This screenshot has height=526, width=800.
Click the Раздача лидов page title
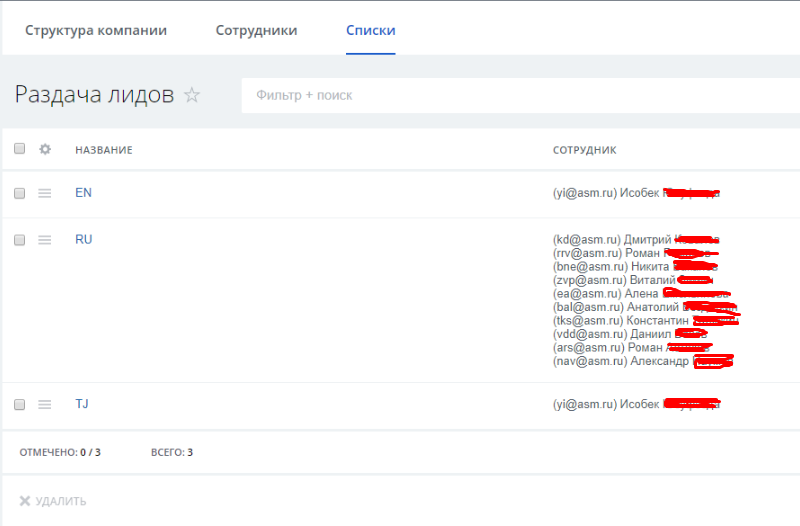tap(94, 94)
